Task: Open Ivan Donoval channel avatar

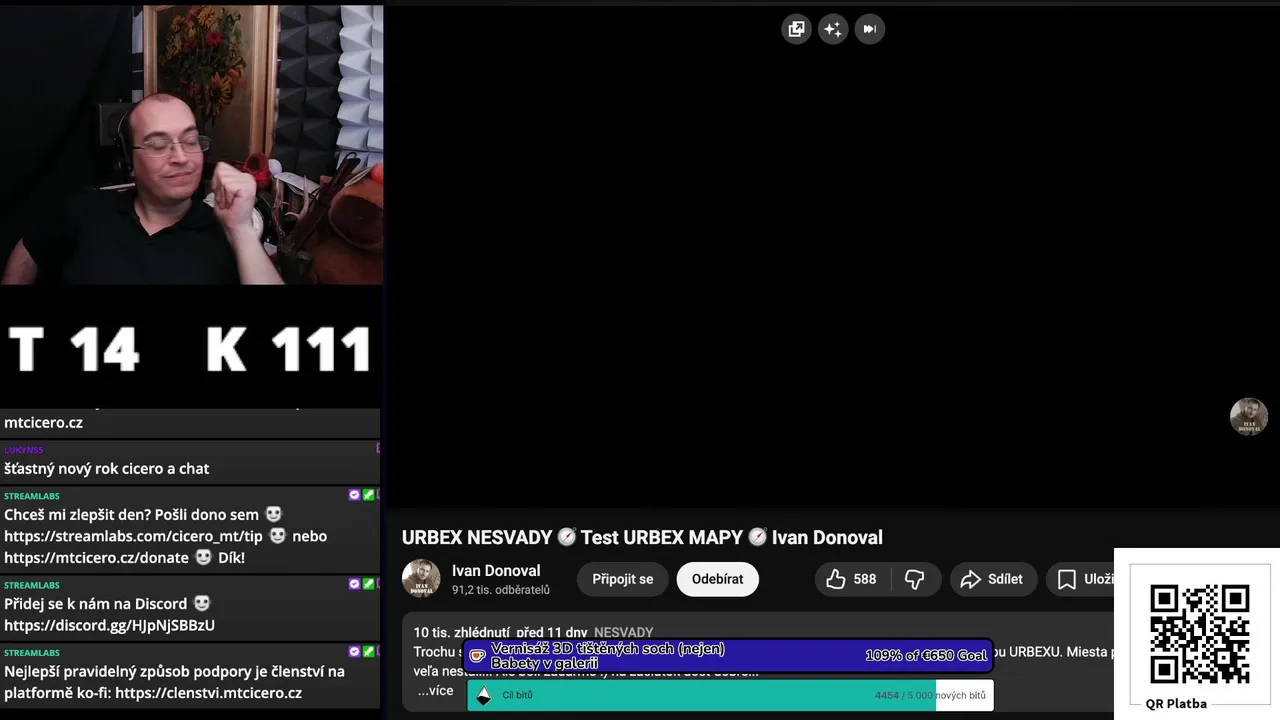Action: click(421, 579)
